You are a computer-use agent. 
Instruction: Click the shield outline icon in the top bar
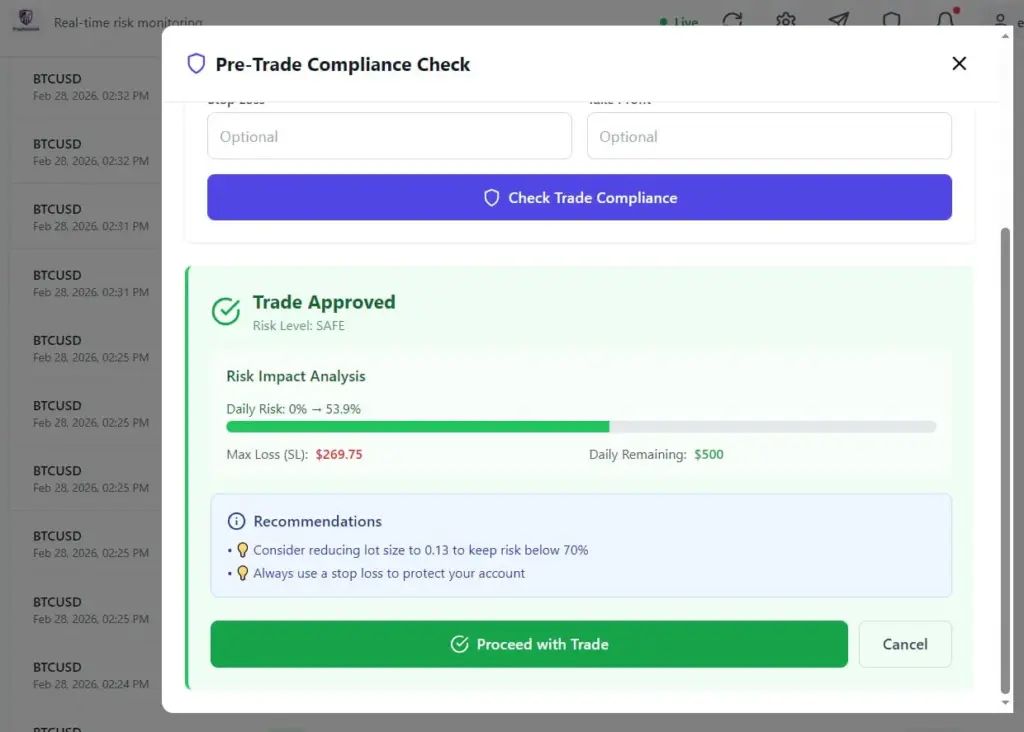(x=890, y=20)
